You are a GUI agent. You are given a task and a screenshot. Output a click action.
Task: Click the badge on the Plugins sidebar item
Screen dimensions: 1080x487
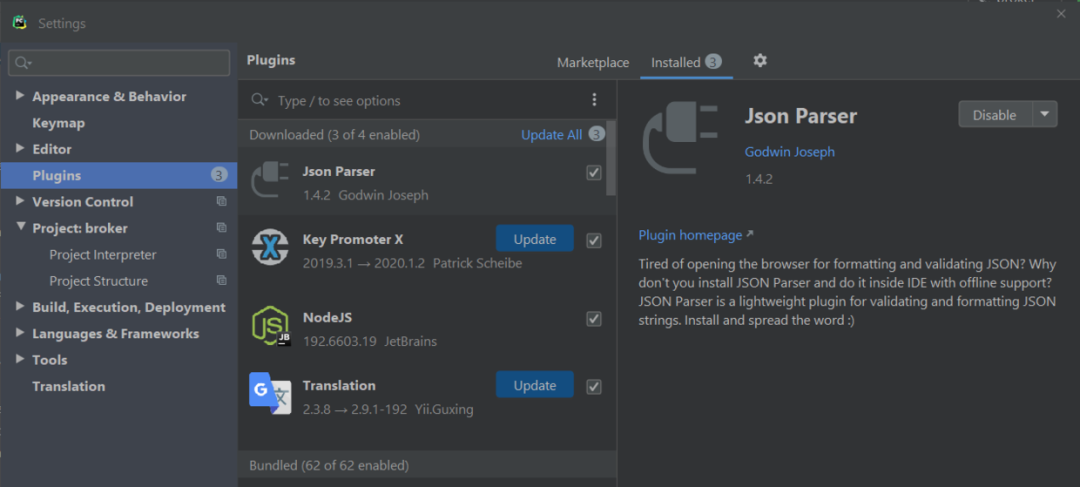[218, 175]
